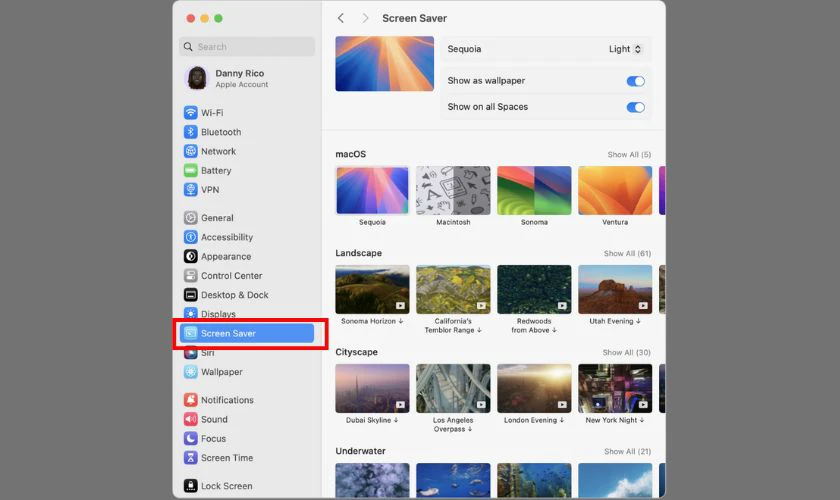Click Show All (30) for Cityscape

point(626,353)
